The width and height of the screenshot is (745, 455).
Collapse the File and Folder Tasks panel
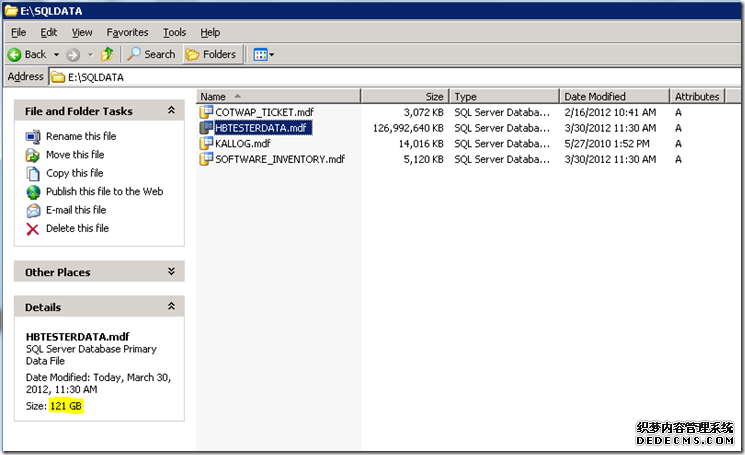click(x=171, y=111)
